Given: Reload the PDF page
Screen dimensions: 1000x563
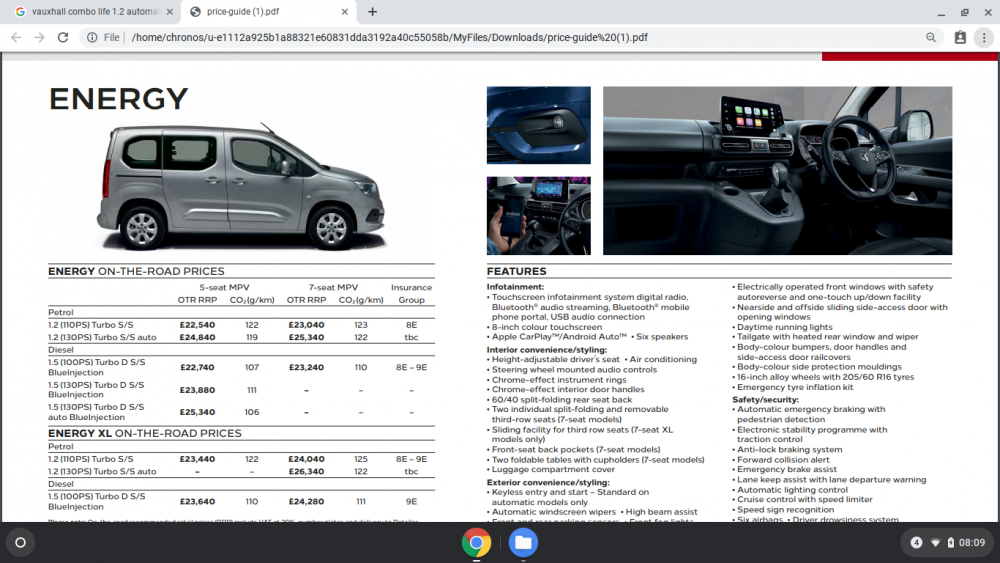Looking at the screenshot, I should pyautogui.click(x=62, y=38).
